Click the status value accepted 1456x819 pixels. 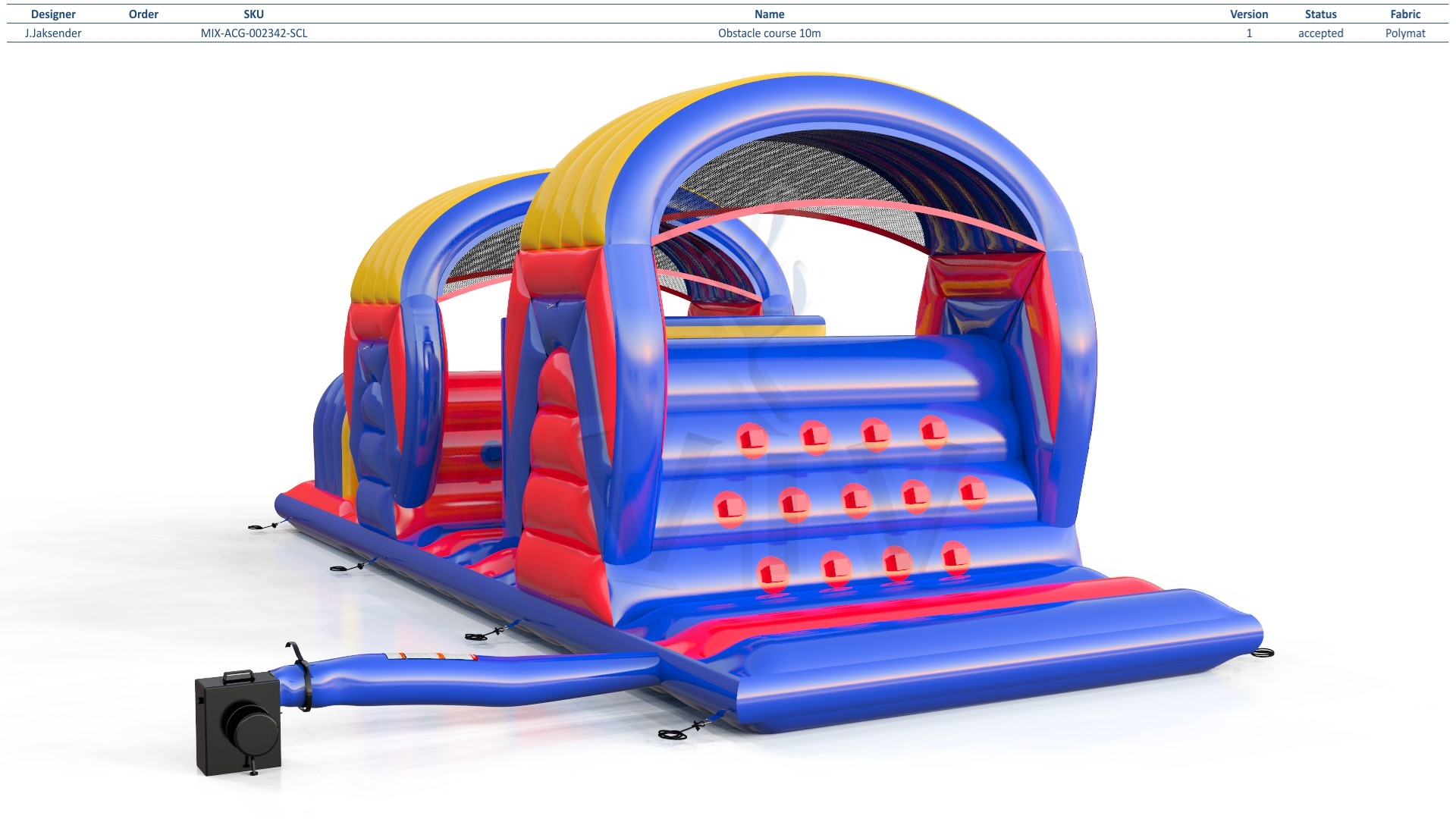tap(1320, 33)
